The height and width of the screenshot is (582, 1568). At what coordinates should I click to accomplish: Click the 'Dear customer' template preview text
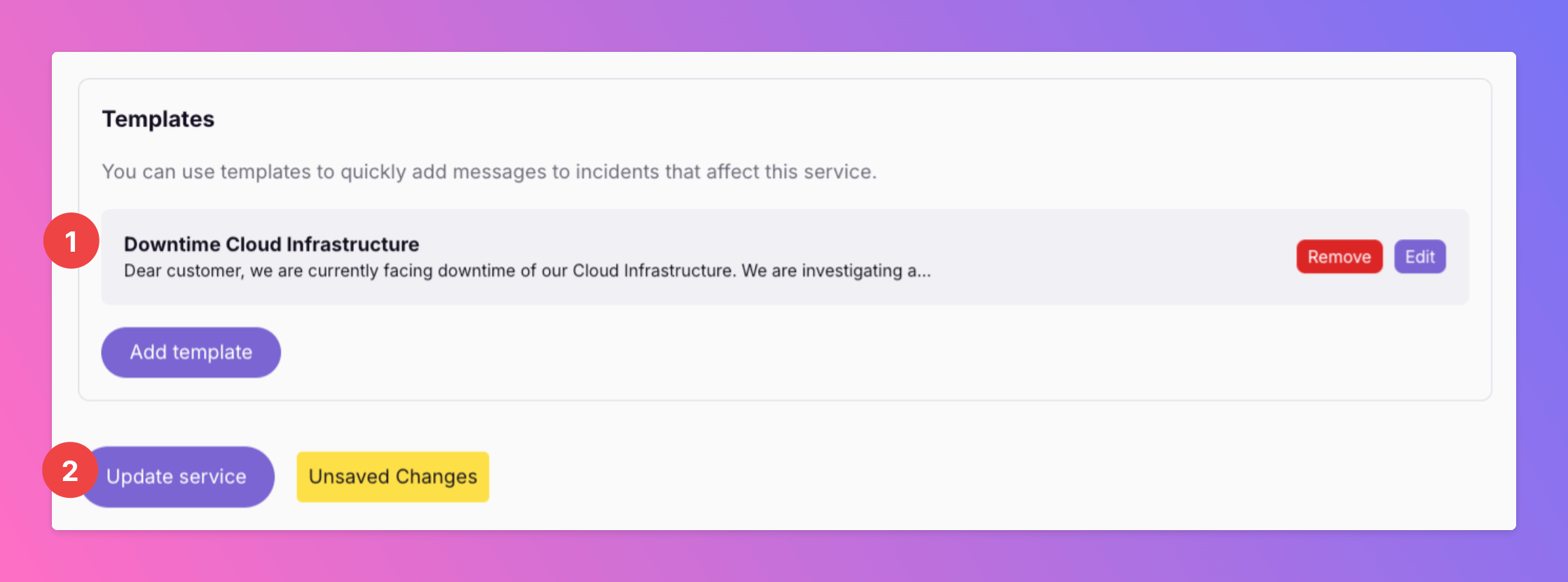coord(527,271)
